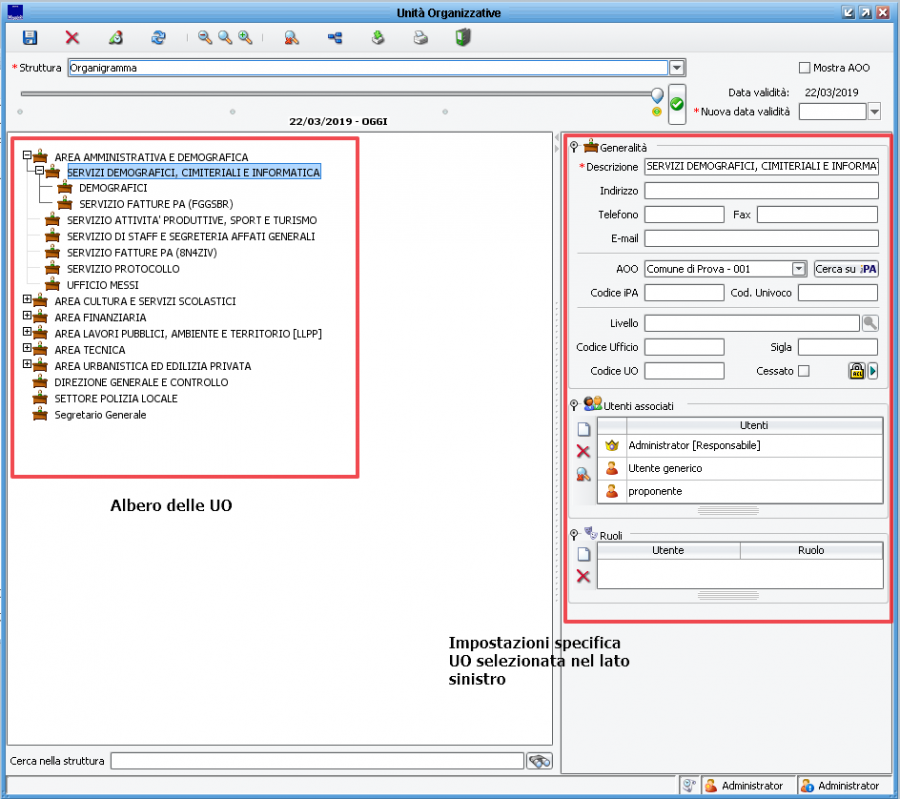Collapse the AREA AMMINISTRATIVA E DEMOGRAFICA node
The width and height of the screenshot is (900, 799).
(27, 156)
